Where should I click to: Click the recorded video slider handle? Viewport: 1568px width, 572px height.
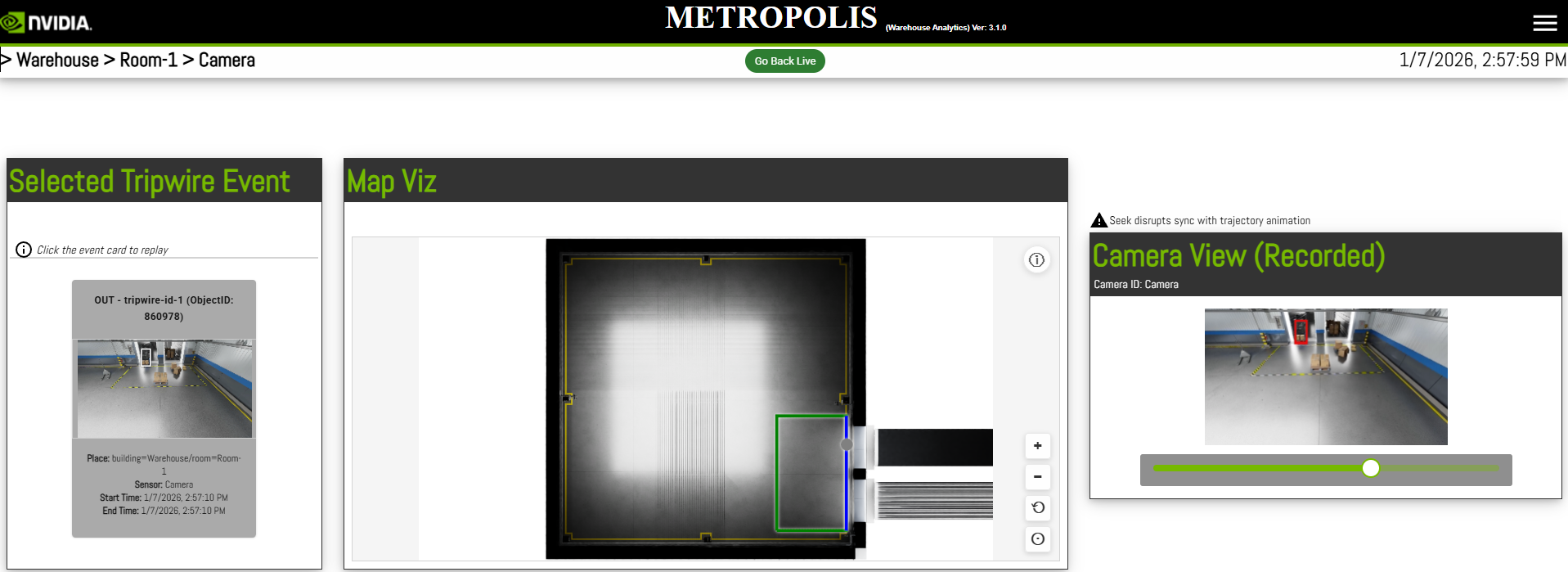click(1371, 468)
